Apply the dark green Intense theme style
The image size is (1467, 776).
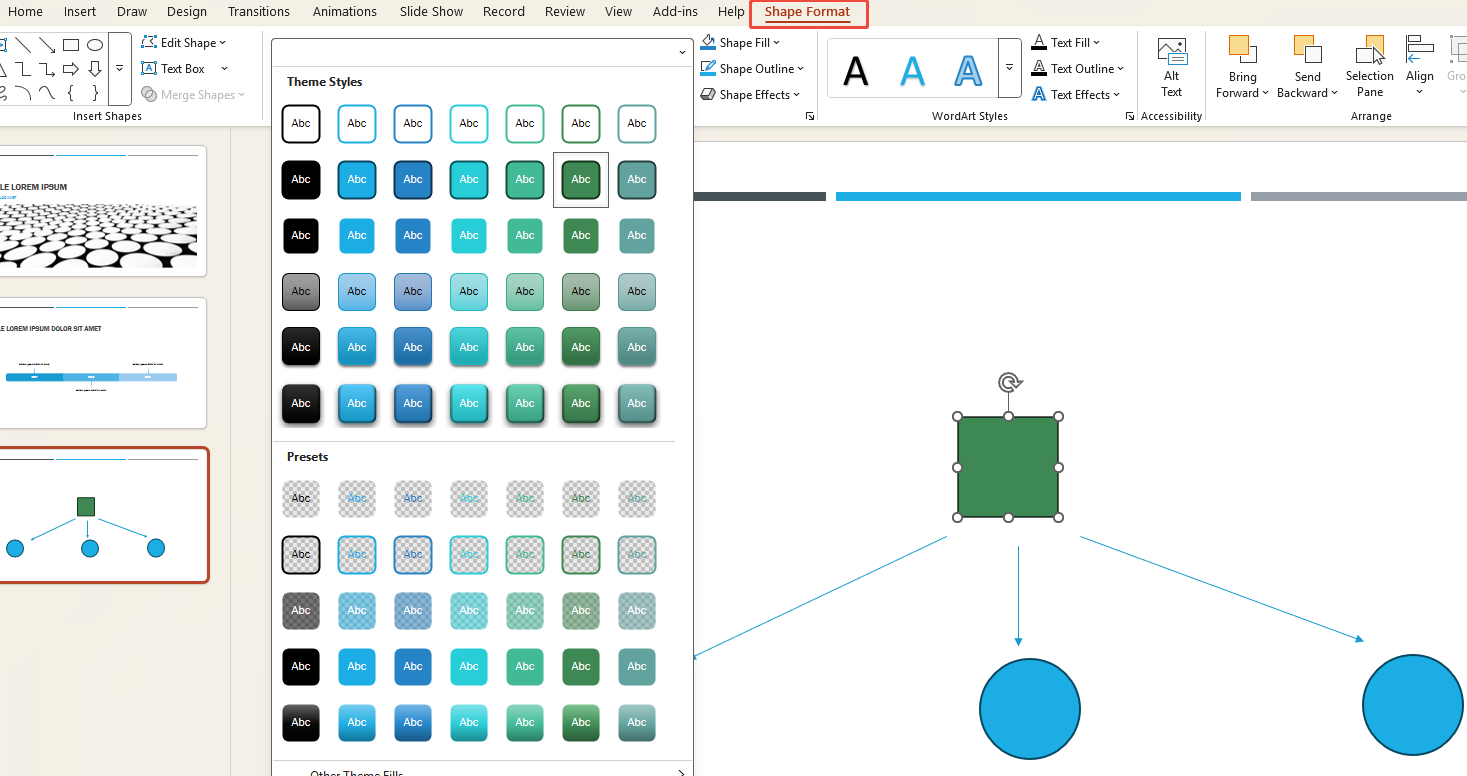tap(581, 403)
